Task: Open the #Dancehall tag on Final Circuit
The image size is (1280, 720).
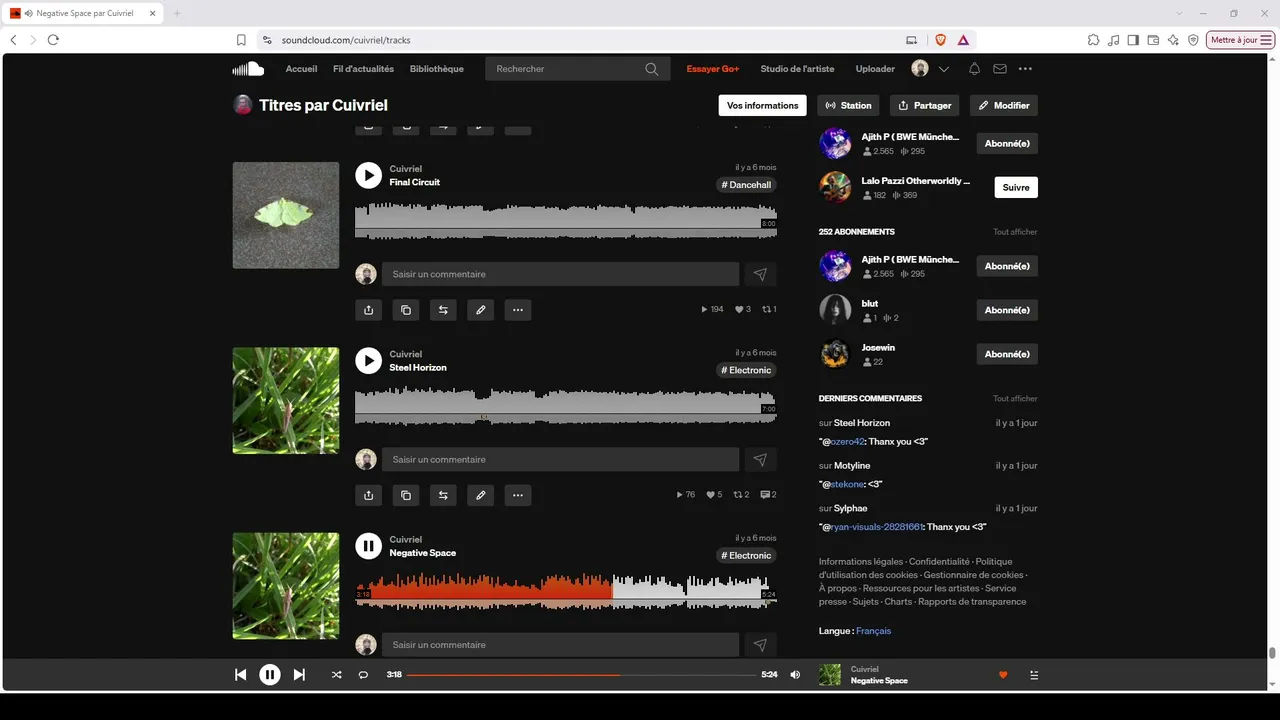Action: click(x=747, y=185)
